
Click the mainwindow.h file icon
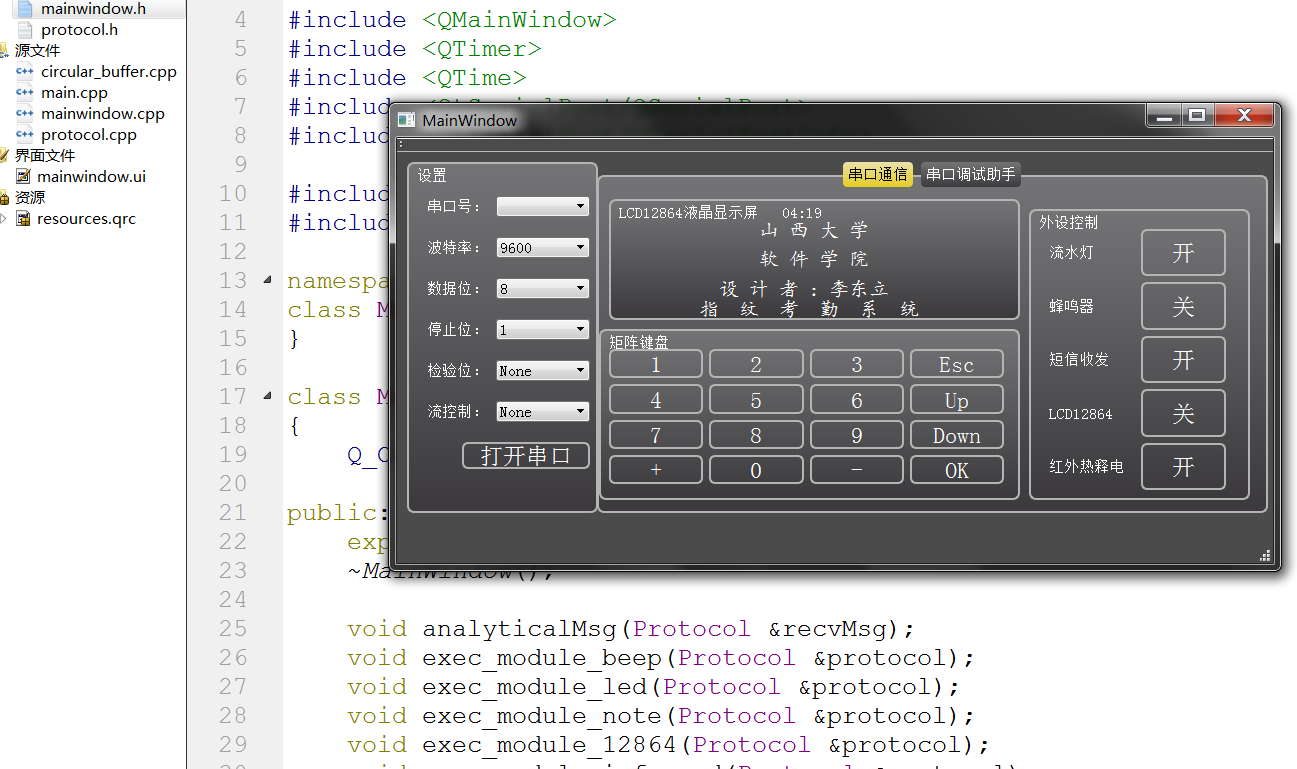(x=23, y=9)
